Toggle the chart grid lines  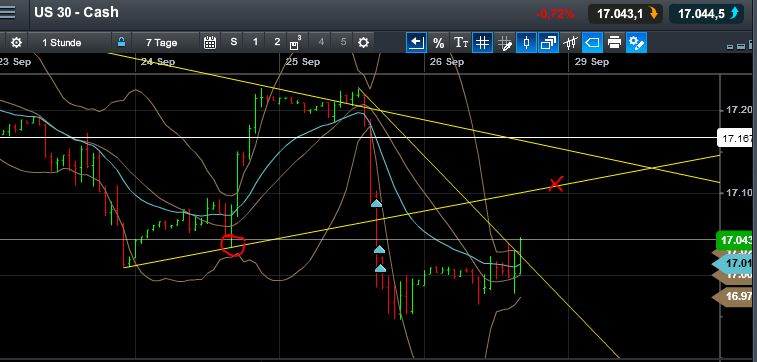pyautogui.click(x=482, y=43)
